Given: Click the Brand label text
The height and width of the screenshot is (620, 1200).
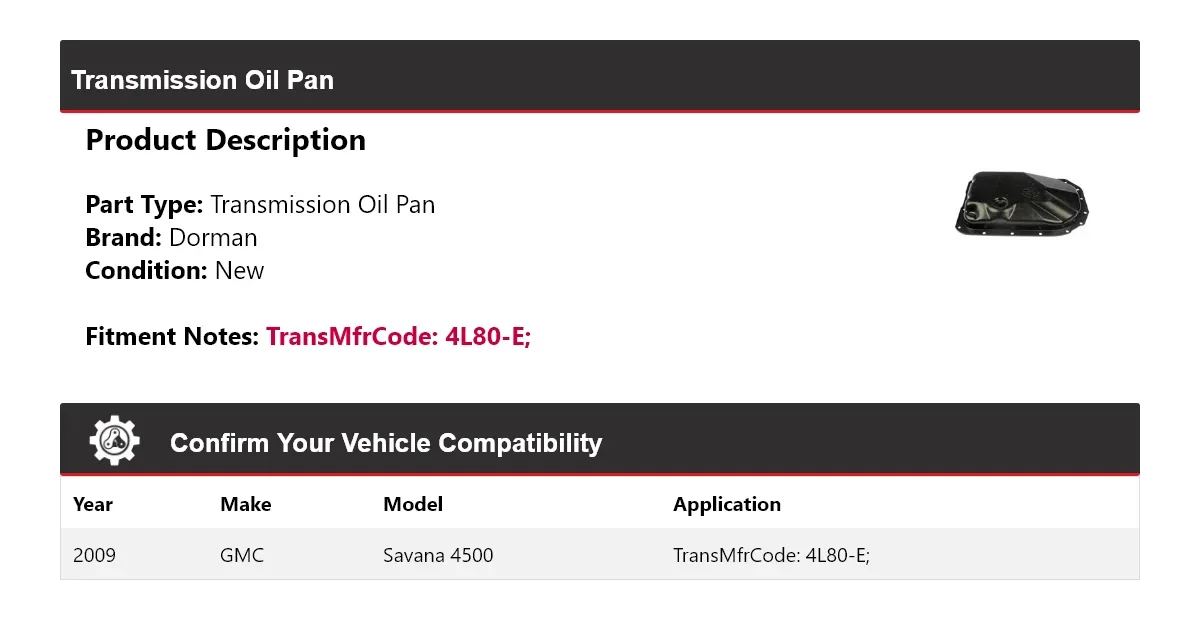Looking at the screenshot, I should coord(124,237).
